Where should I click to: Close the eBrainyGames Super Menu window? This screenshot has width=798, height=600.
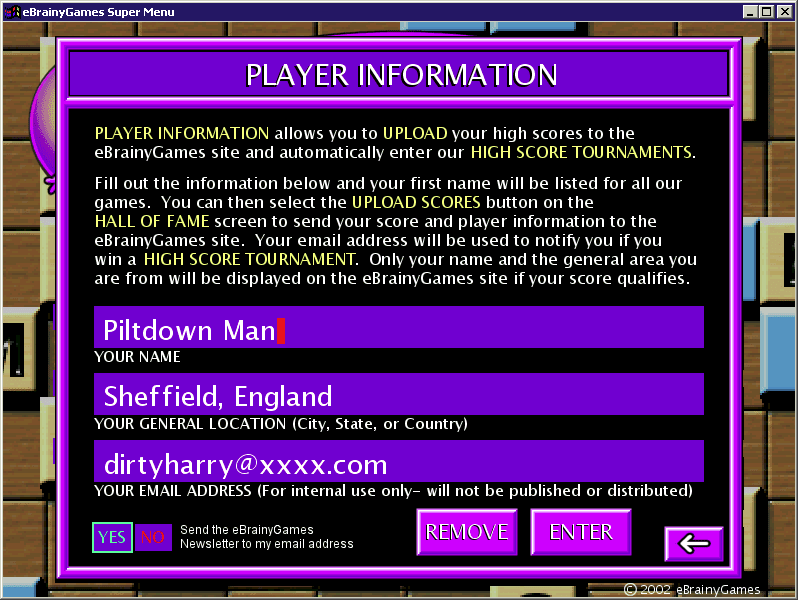point(784,11)
